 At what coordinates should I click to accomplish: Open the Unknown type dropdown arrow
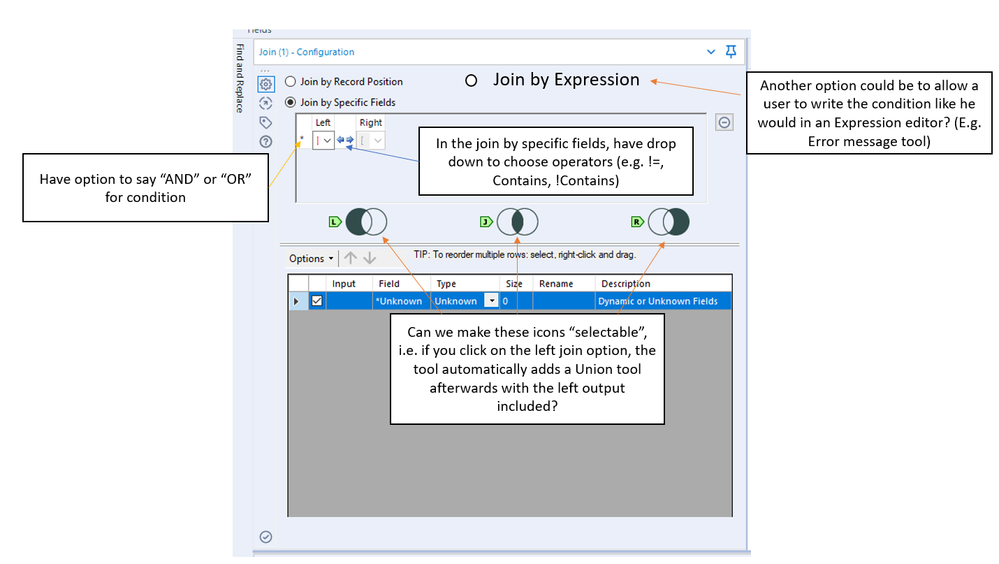tap(491, 301)
